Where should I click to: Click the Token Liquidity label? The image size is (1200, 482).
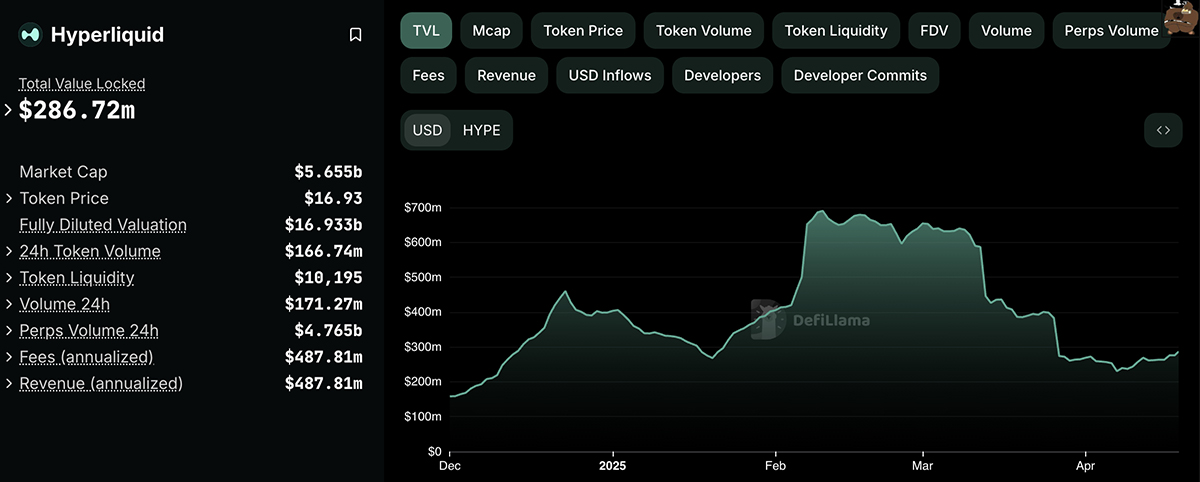(x=77, y=278)
